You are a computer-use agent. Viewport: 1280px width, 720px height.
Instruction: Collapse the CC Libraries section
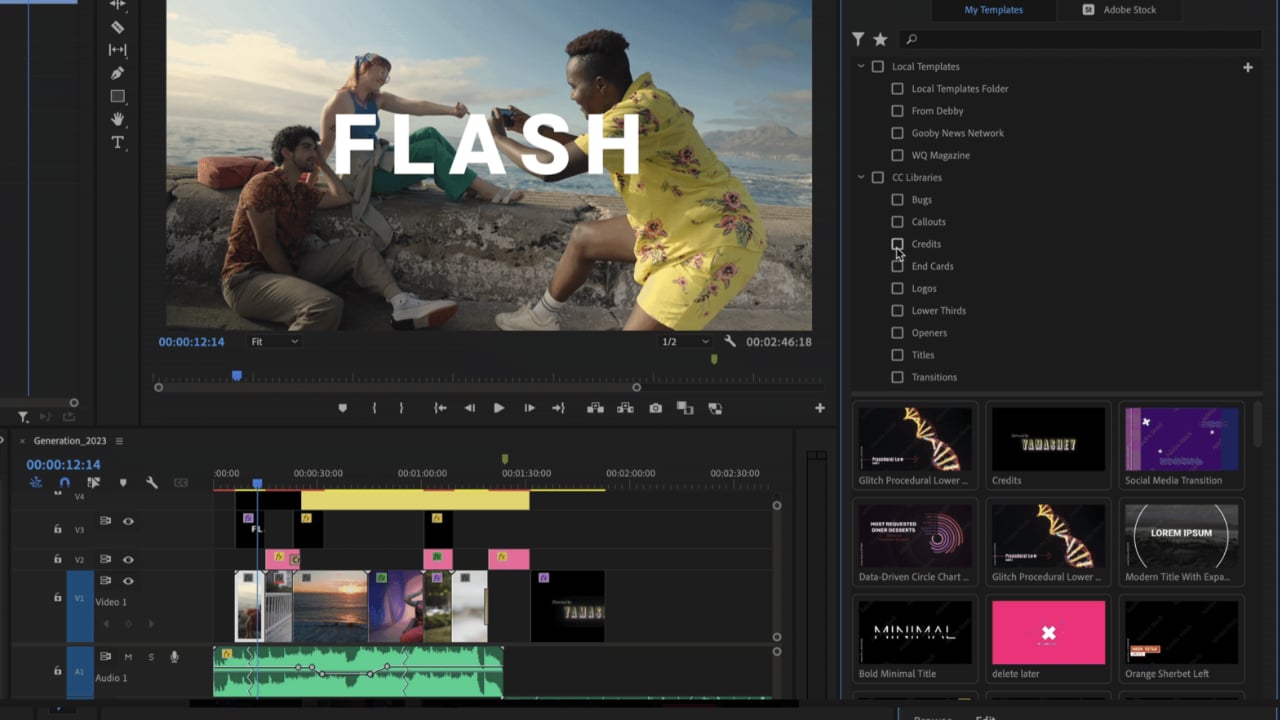coord(860,177)
